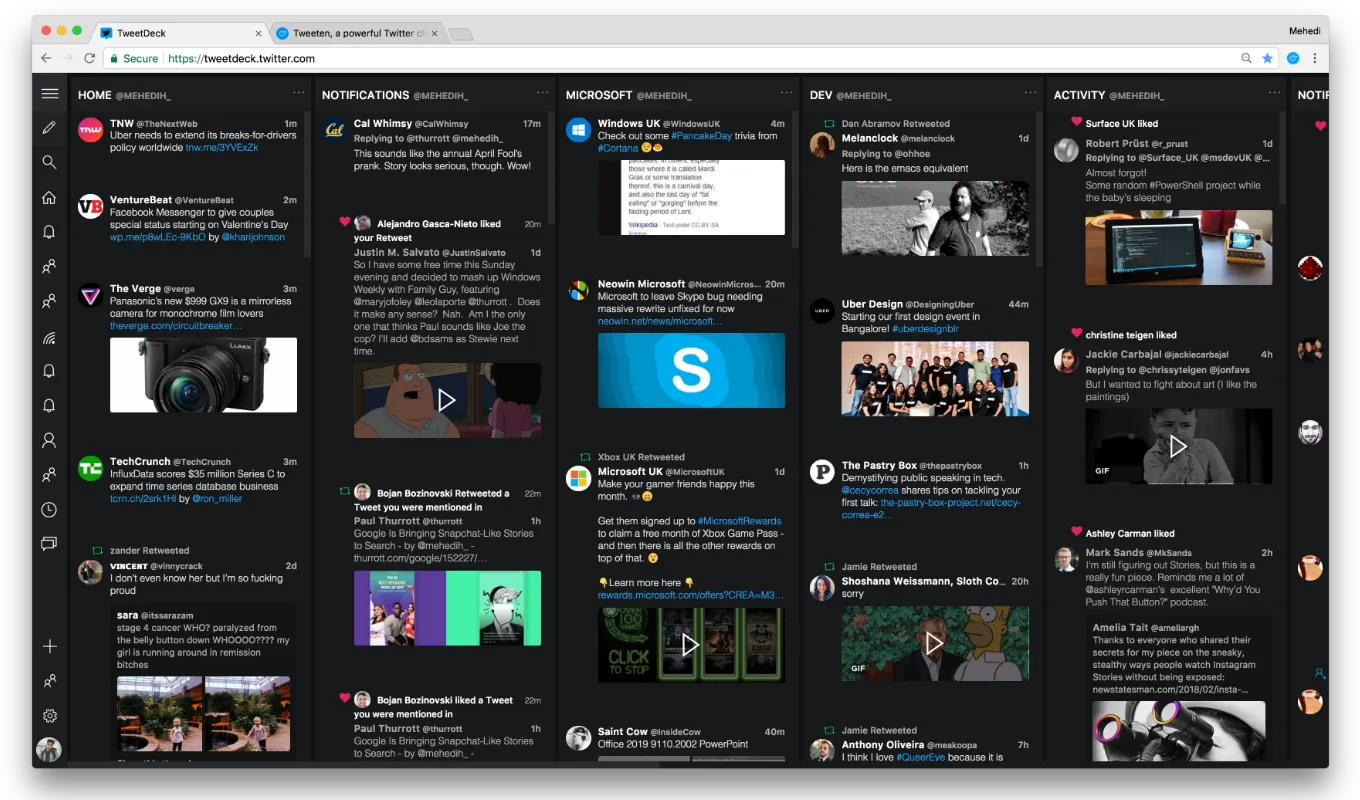
Task: Open Microsoft column options menu
Action: click(x=786, y=93)
